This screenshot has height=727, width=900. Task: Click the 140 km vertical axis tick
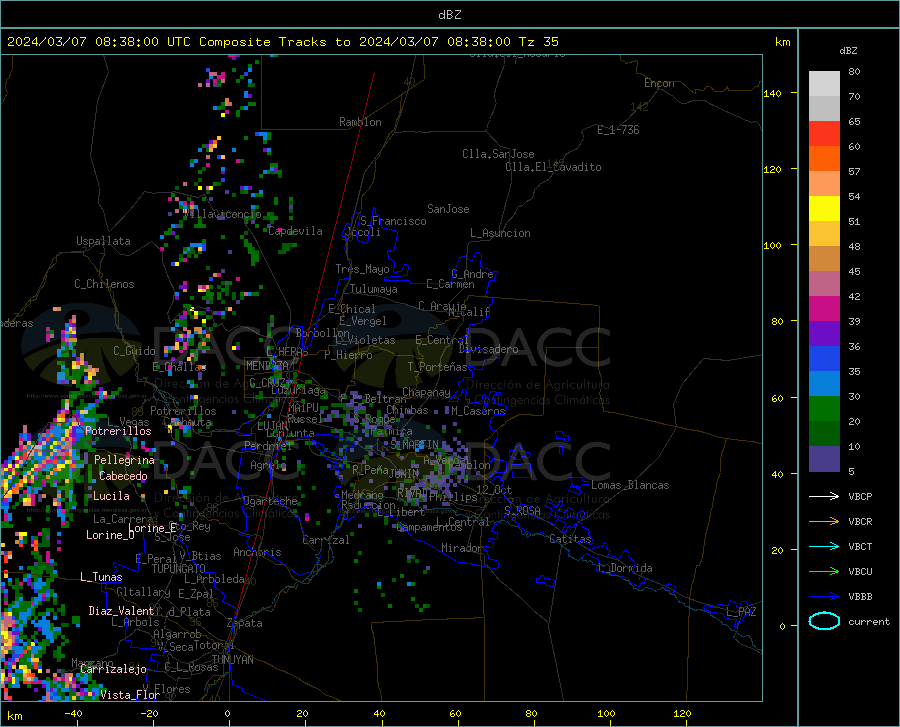tap(772, 93)
